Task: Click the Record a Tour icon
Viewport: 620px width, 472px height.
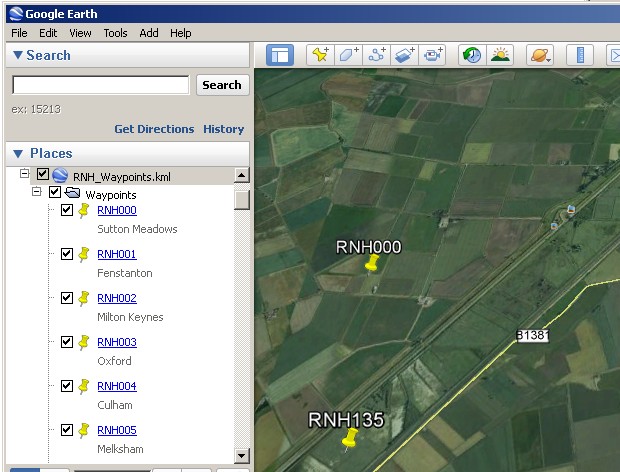Action: 433,55
